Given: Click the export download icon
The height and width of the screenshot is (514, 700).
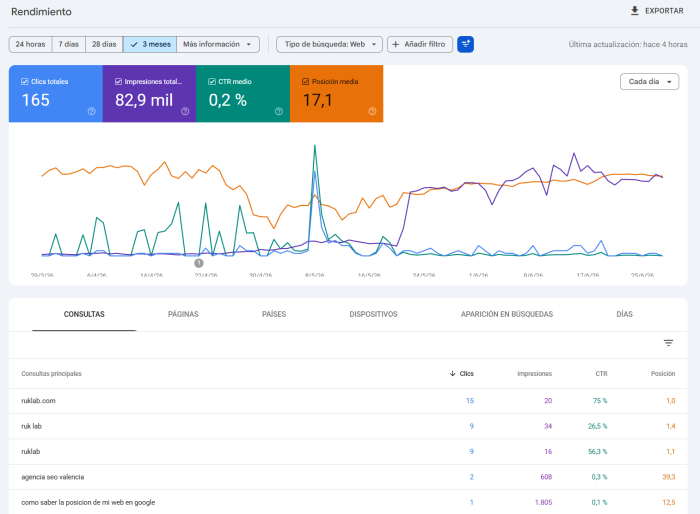Looking at the screenshot, I should point(634,11).
